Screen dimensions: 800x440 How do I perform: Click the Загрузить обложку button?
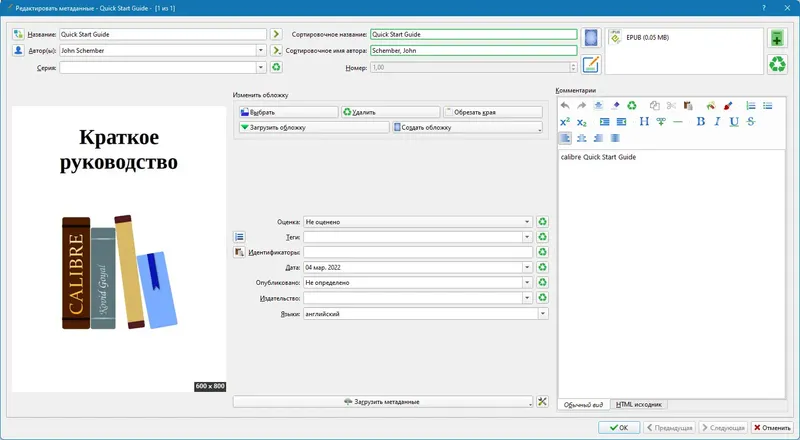pos(314,128)
